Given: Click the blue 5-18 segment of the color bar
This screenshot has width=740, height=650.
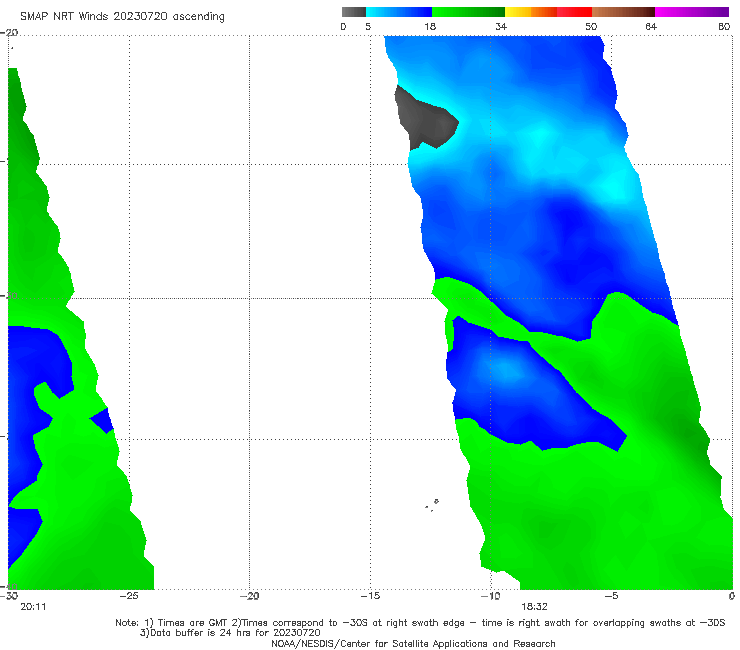Looking at the screenshot, I should (x=399, y=12).
